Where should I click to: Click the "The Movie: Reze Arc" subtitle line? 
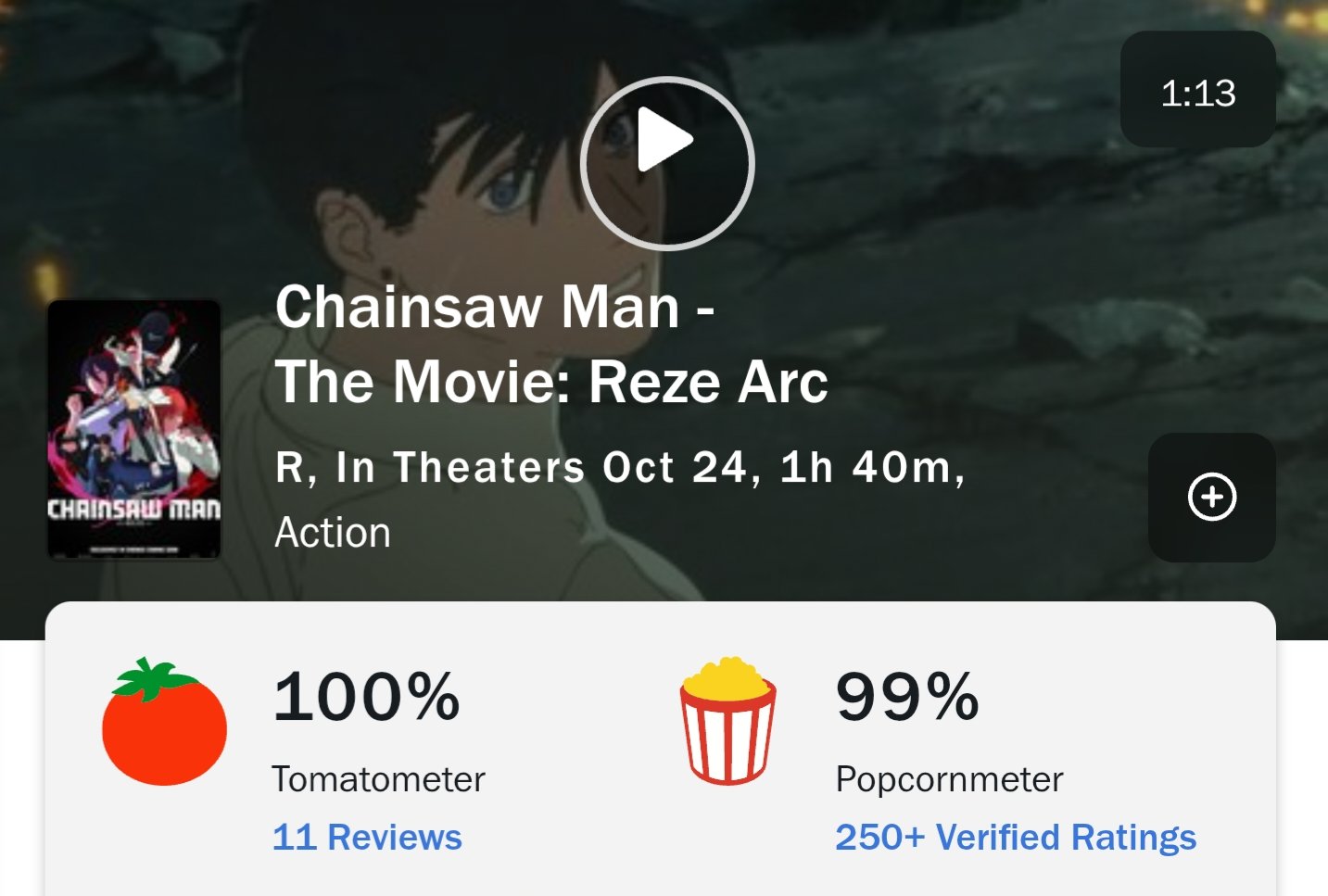(x=551, y=382)
